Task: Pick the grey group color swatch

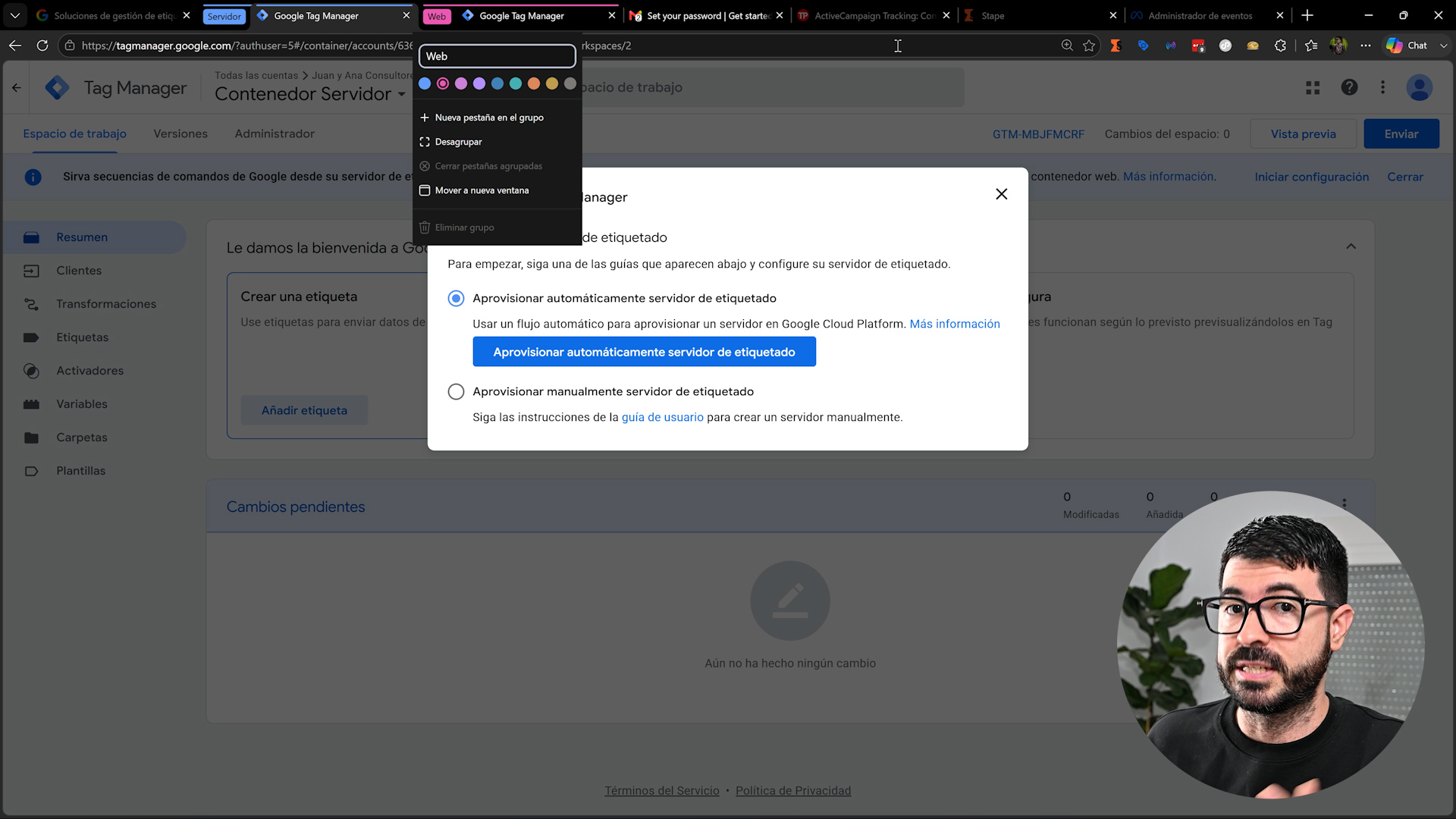Action: [x=570, y=83]
